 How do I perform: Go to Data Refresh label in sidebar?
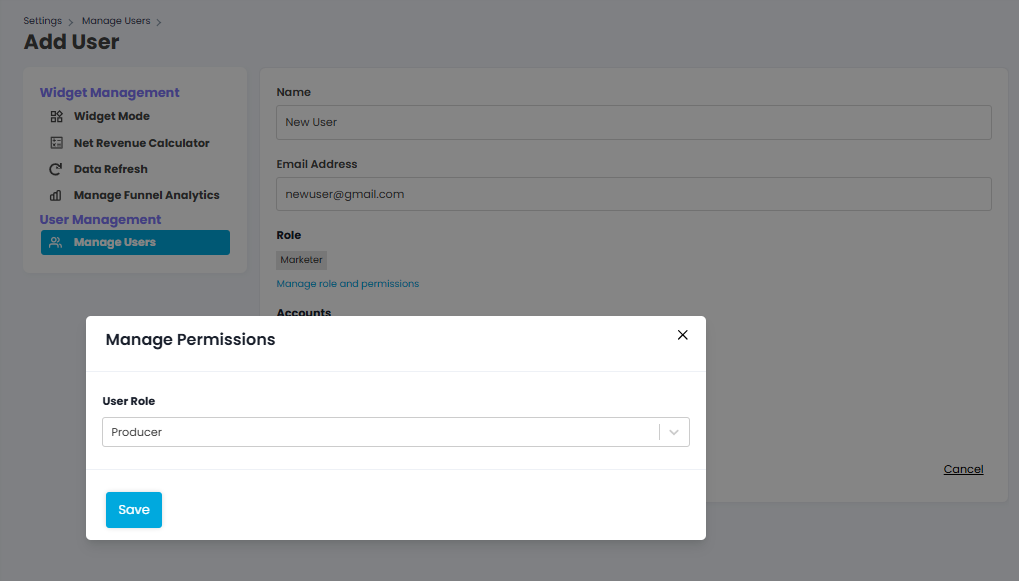[111, 169]
